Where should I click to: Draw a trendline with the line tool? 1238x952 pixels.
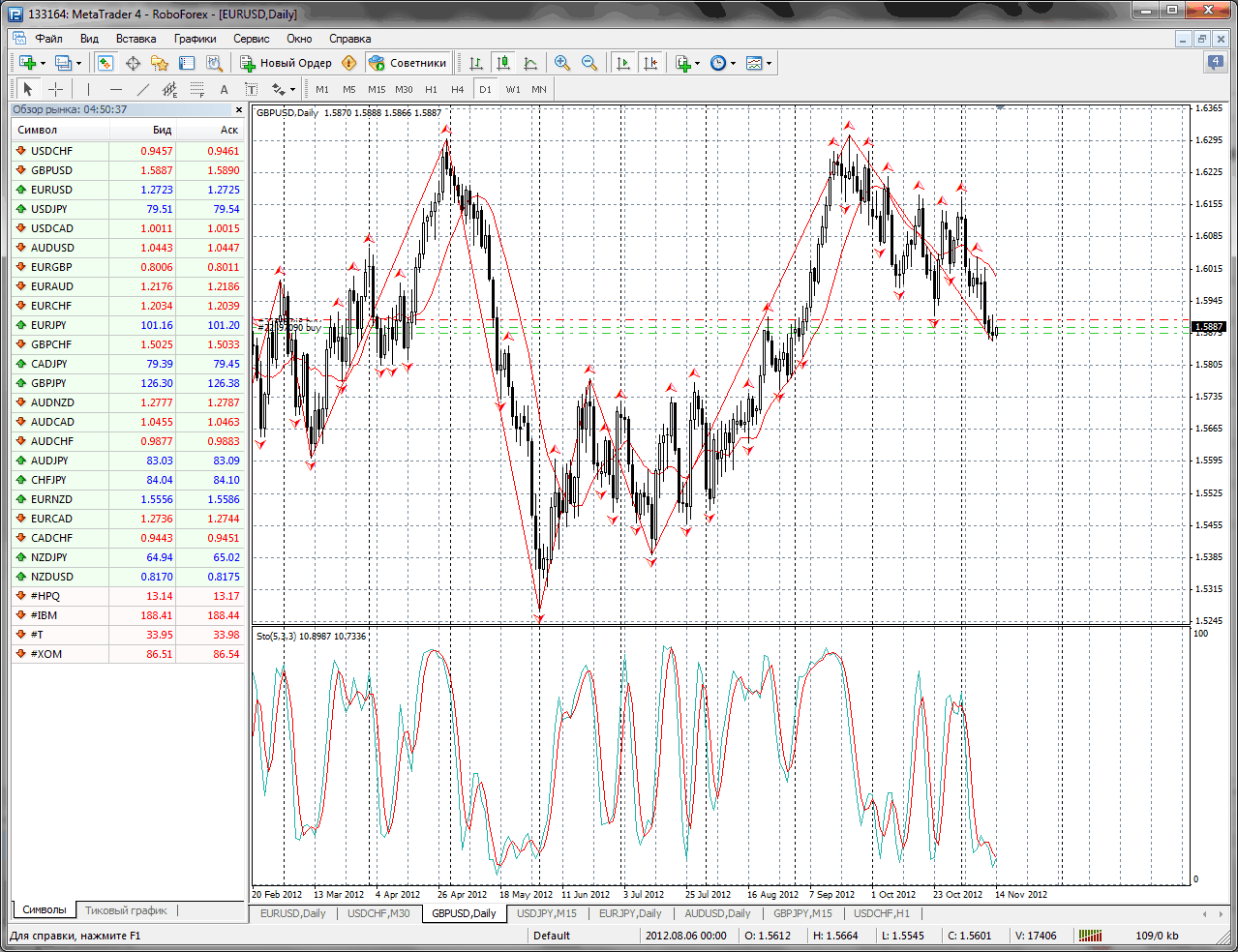(142, 89)
